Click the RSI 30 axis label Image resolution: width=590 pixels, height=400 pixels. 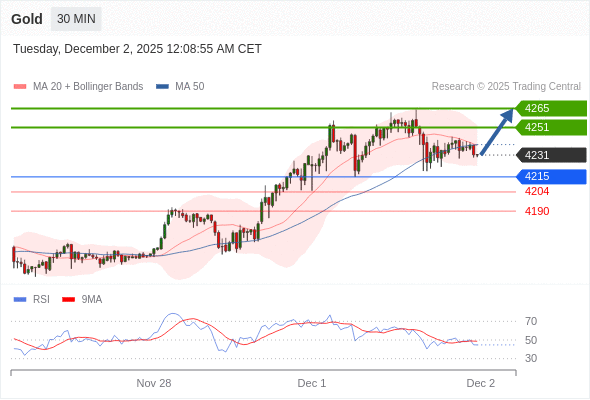click(x=531, y=358)
